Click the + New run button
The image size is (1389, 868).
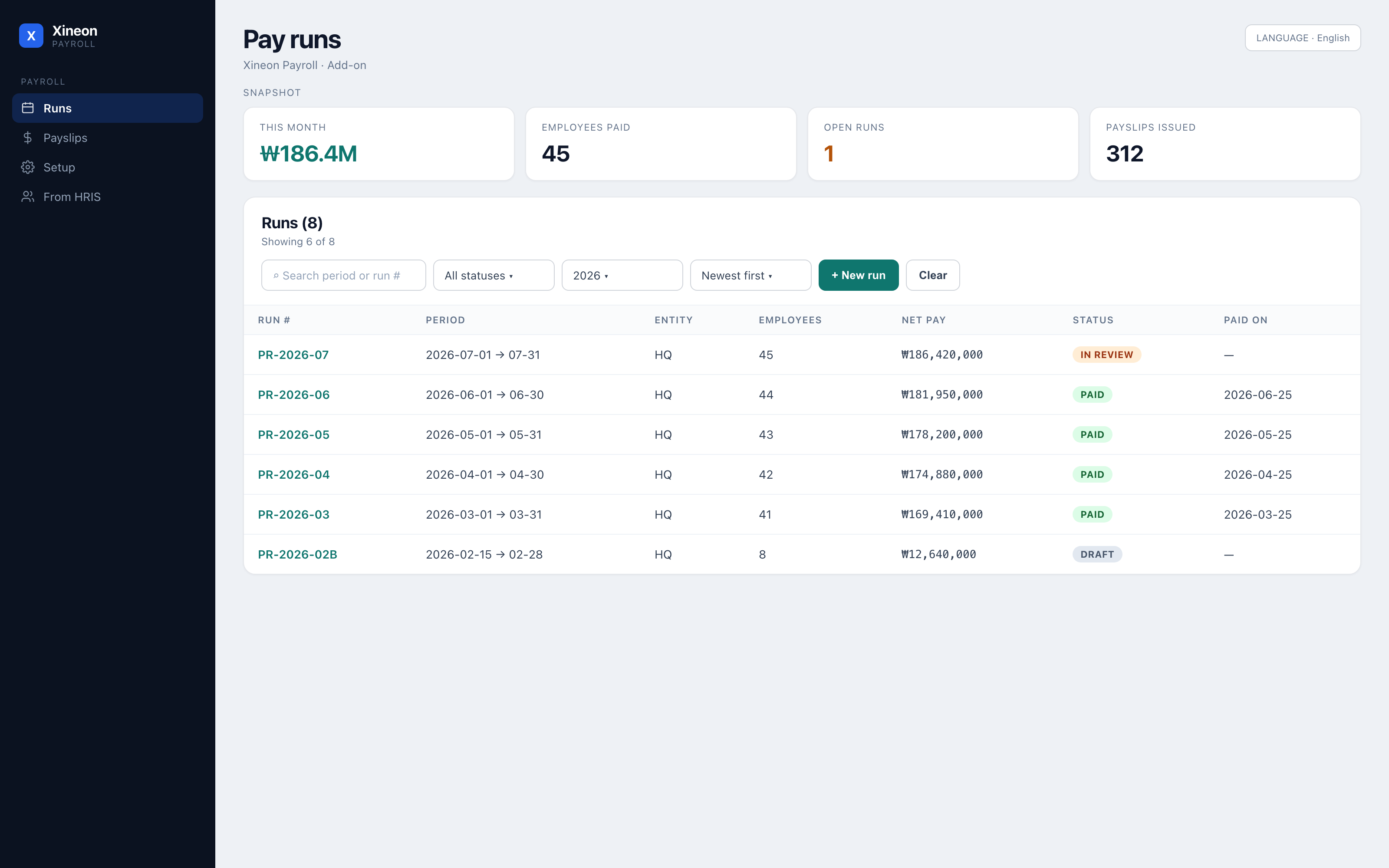coord(858,276)
